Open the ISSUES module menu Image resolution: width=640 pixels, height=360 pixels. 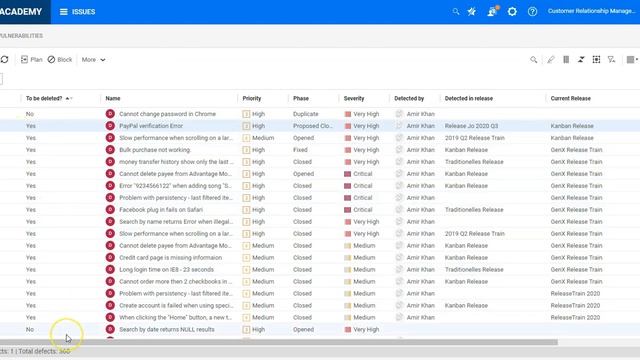click(78, 12)
